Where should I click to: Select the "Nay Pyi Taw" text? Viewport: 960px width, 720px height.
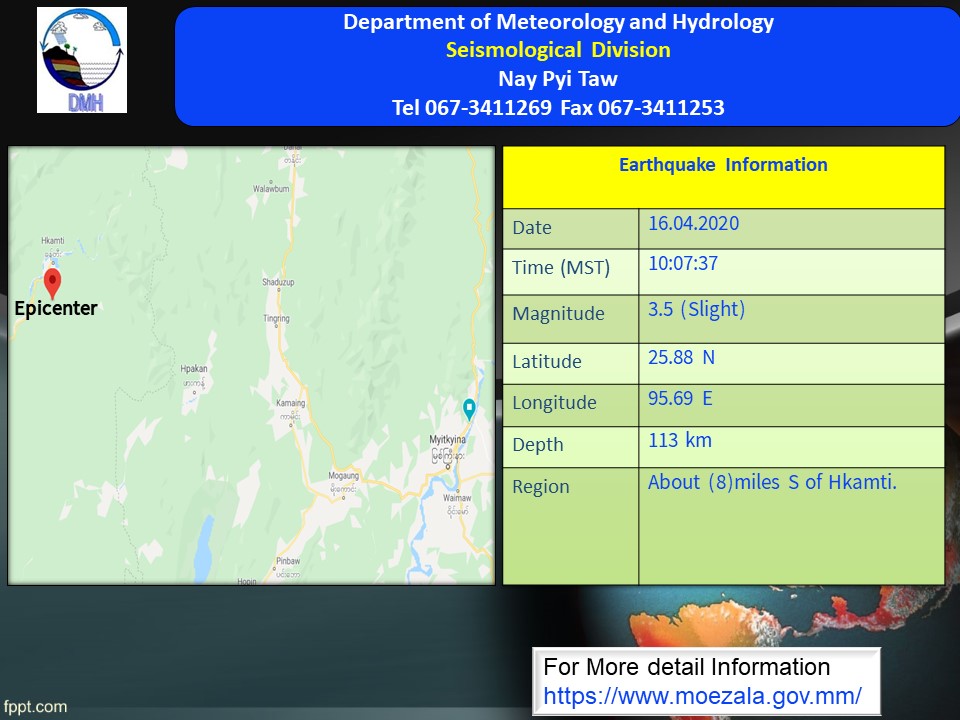pos(558,78)
